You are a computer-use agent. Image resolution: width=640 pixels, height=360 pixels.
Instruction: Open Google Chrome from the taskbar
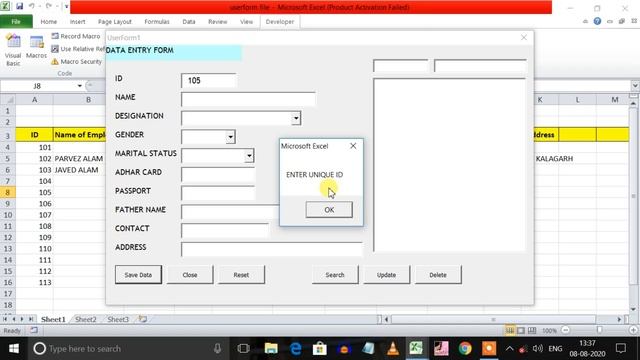coord(465,349)
